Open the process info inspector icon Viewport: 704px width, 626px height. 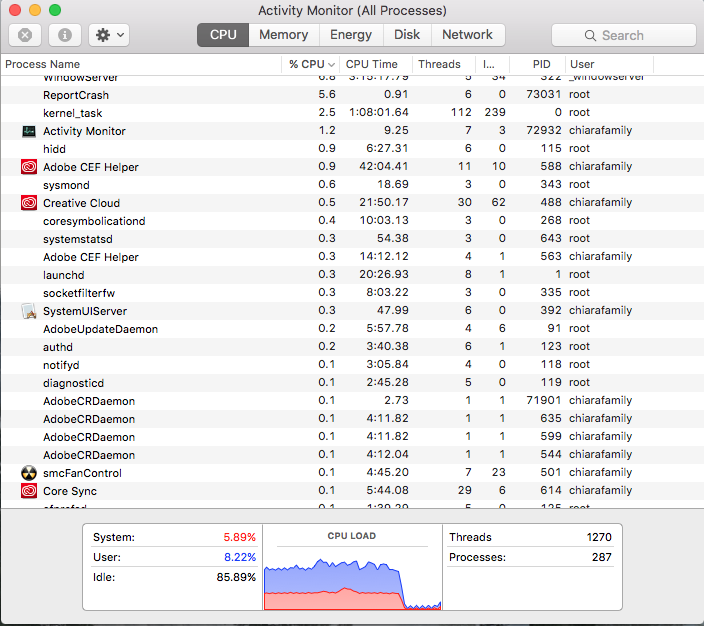click(x=65, y=35)
